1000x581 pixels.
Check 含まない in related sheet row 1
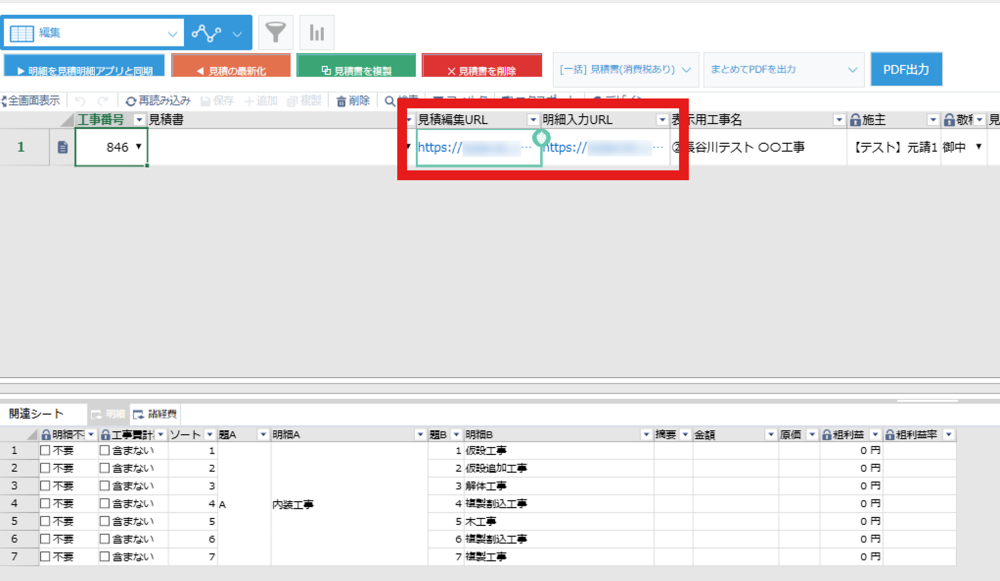[x=105, y=450]
